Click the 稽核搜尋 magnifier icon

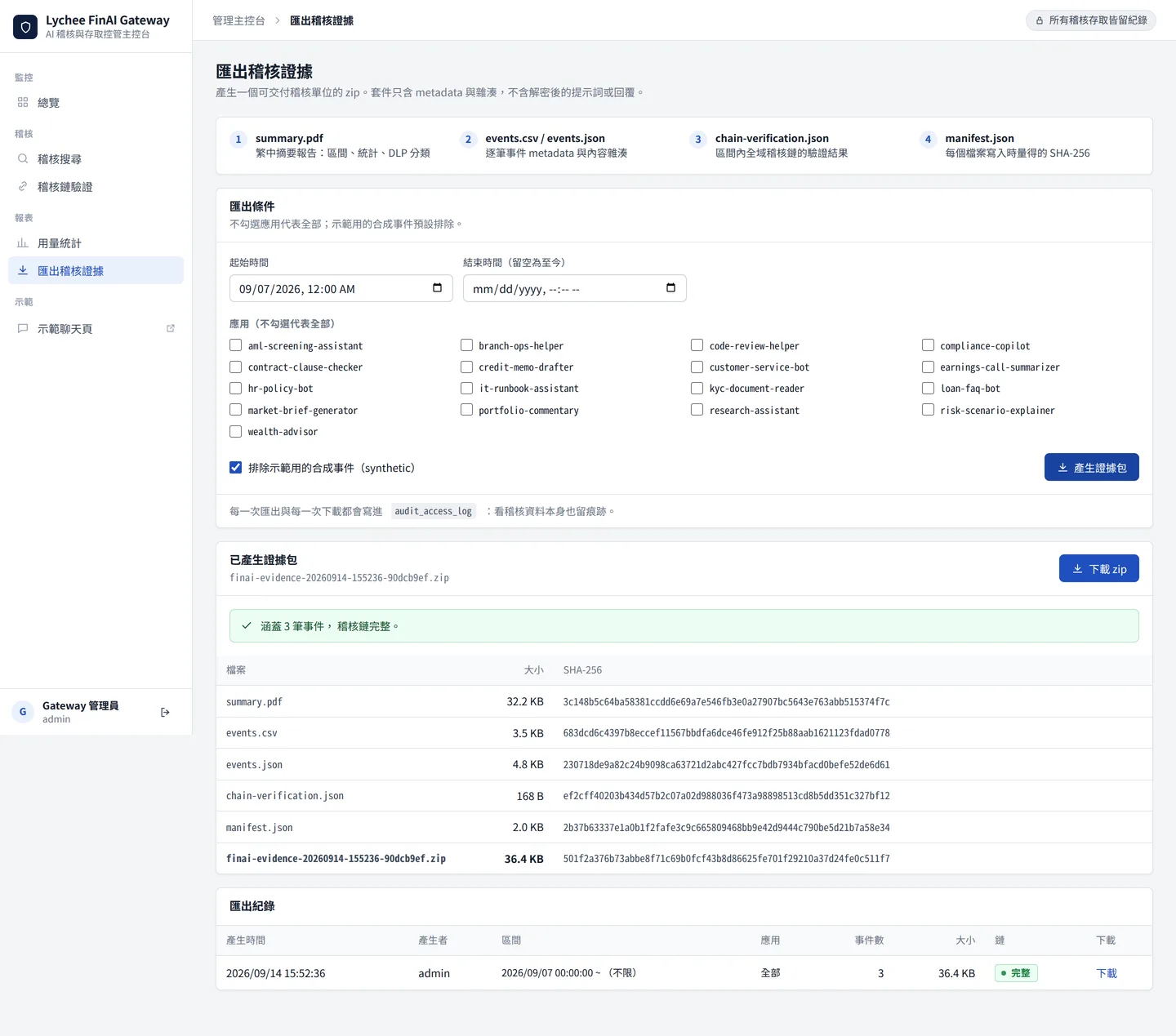point(23,158)
